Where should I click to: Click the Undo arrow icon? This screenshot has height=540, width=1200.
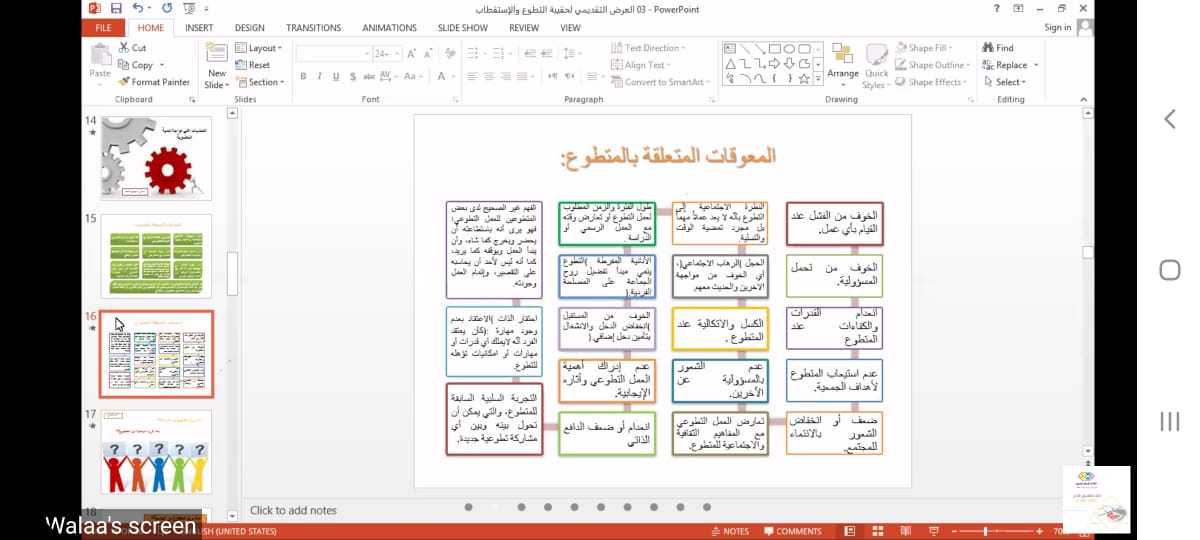[x=137, y=9]
